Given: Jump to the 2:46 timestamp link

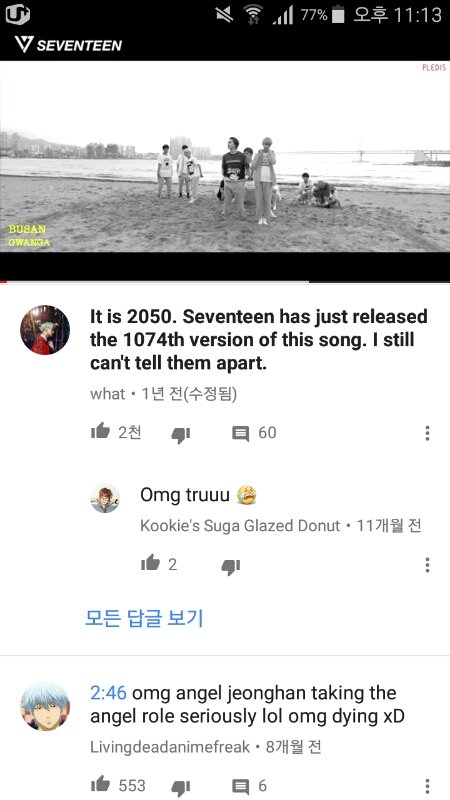Looking at the screenshot, I should (x=108, y=693).
